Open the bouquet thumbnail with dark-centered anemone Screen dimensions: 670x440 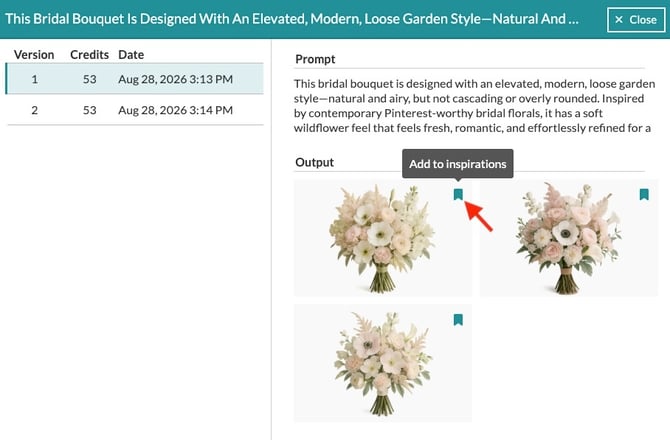569,238
